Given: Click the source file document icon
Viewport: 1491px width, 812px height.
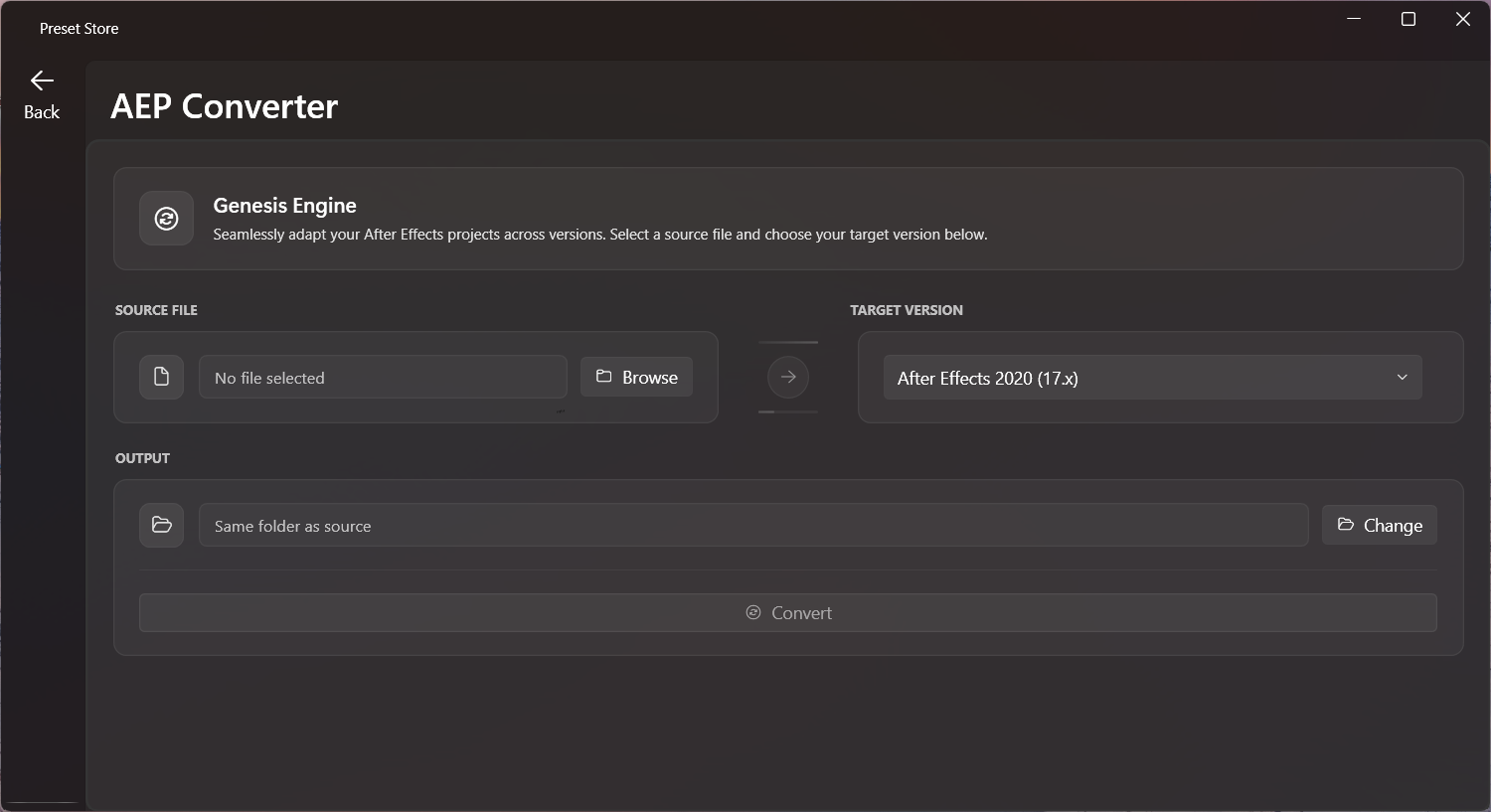Looking at the screenshot, I should tap(161, 377).
